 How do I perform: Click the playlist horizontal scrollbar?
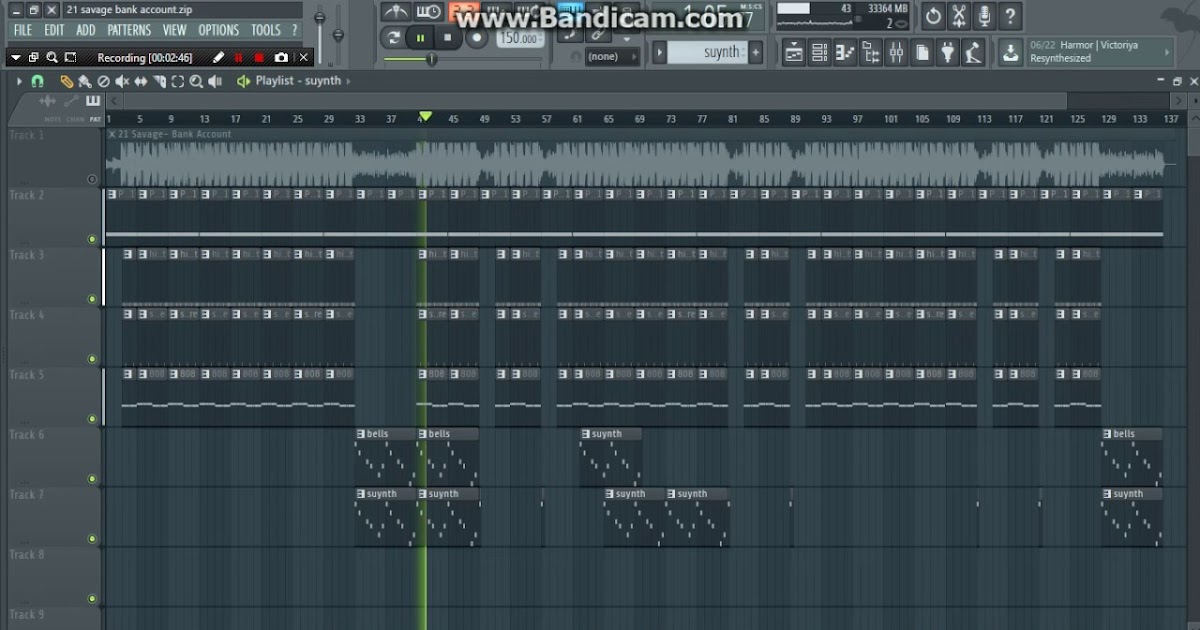point(594,101)
